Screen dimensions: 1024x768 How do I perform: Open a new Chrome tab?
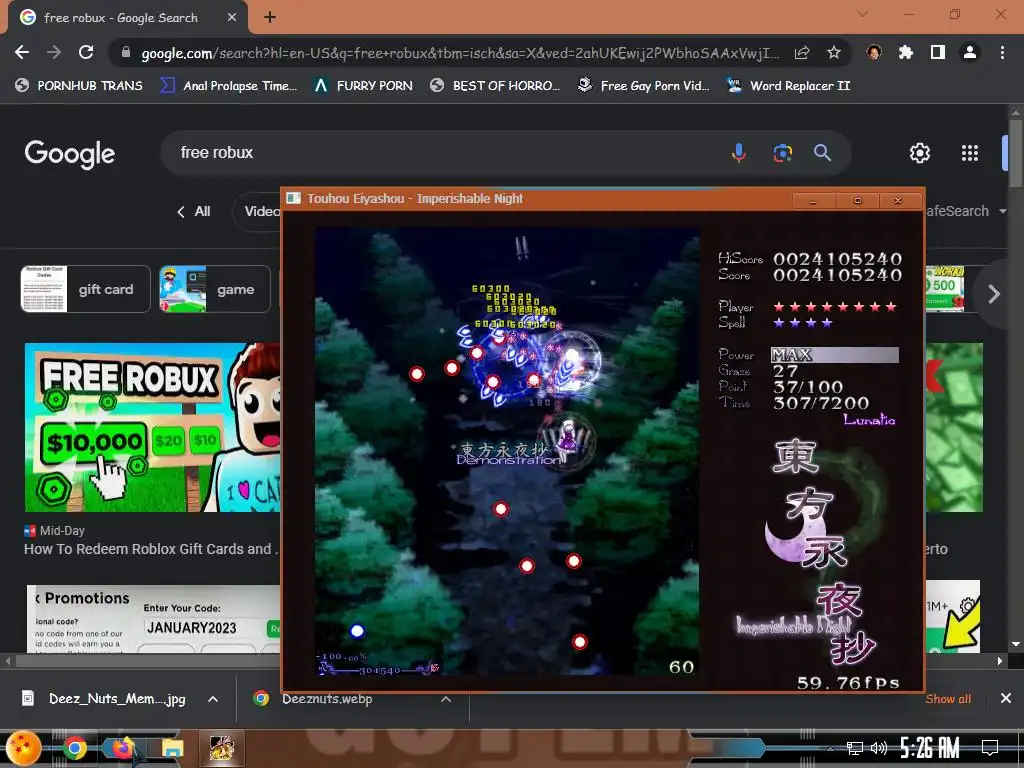click(270, 18)
